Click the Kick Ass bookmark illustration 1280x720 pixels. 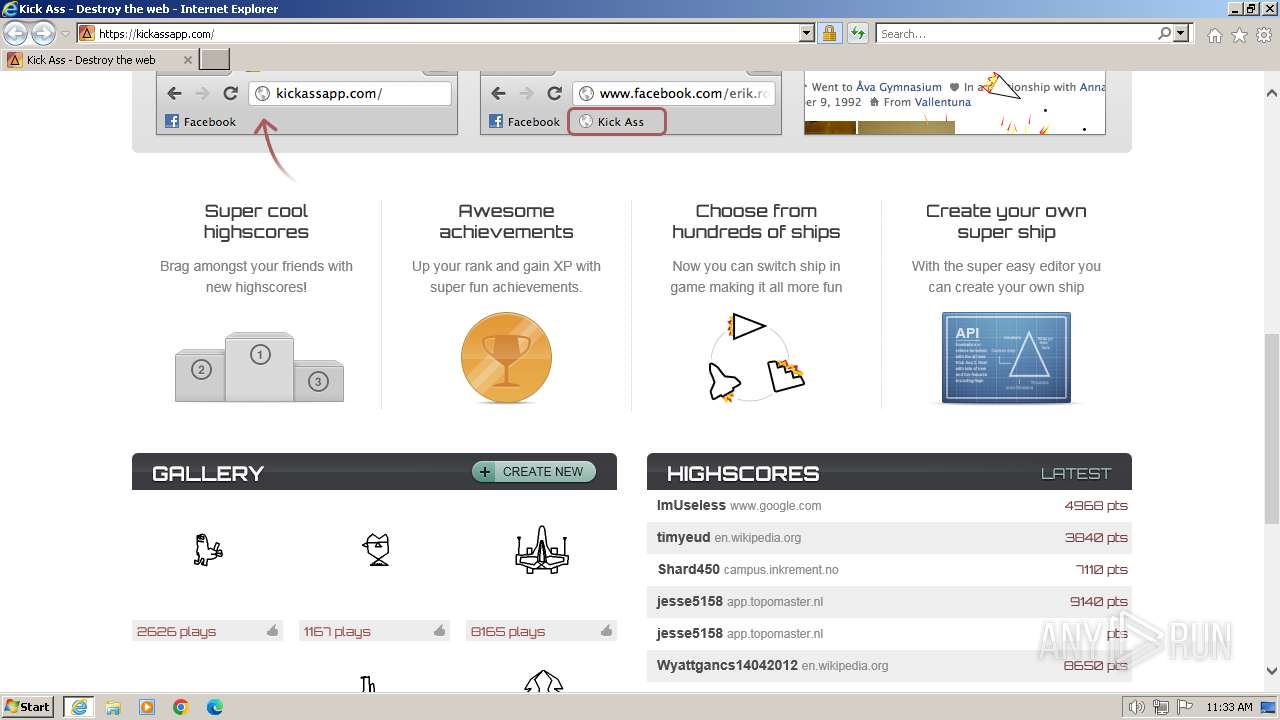tap(617, 122)
